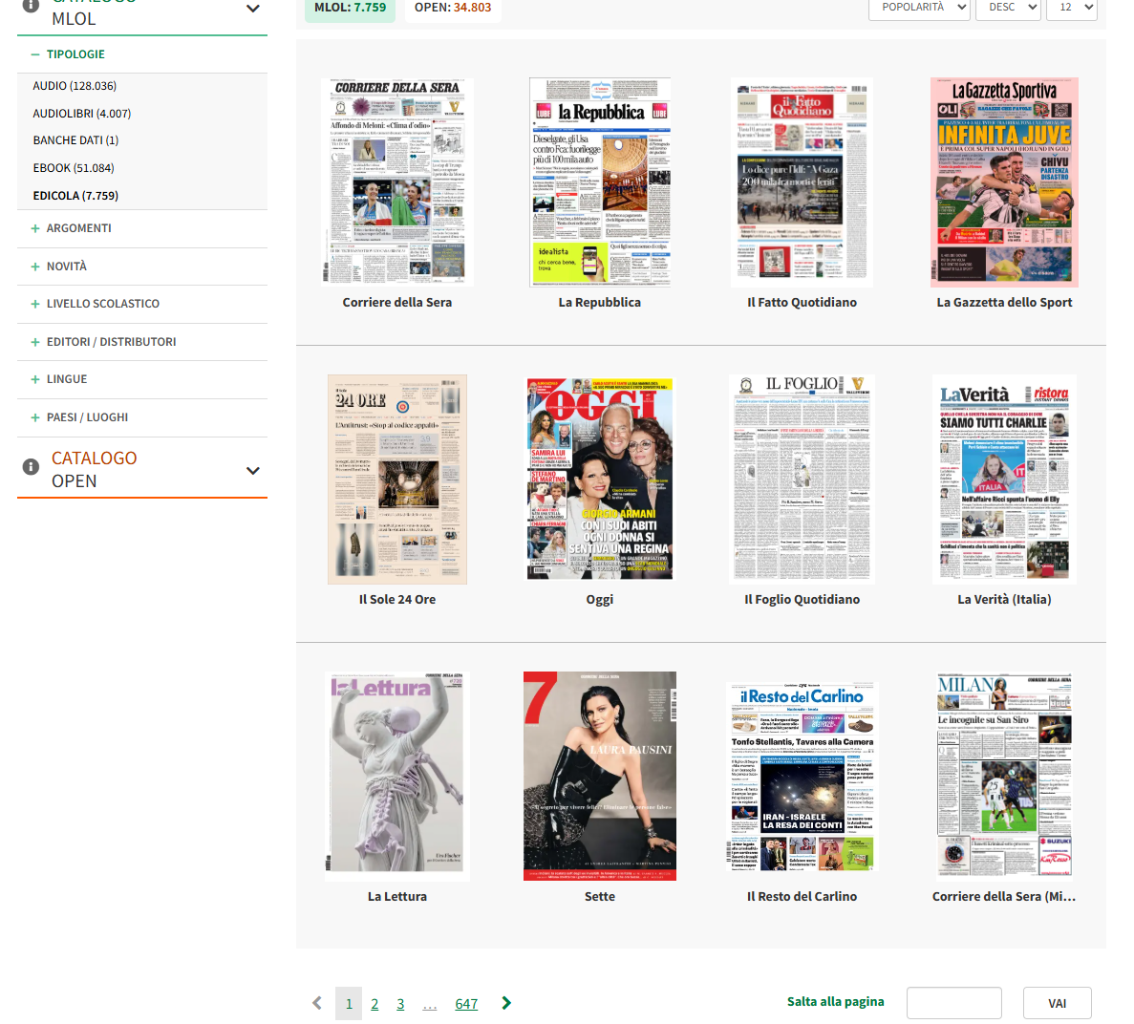1134x1024 pixels.
Task: Open the La Gazzetta Sportiva cover
Action: 1005,182
